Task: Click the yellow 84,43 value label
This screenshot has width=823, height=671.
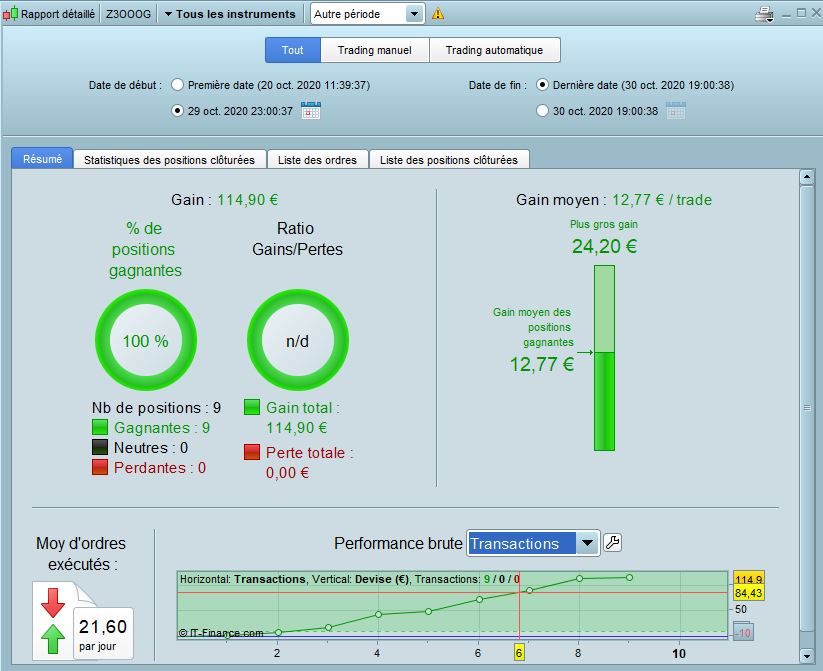Action: 748,593
